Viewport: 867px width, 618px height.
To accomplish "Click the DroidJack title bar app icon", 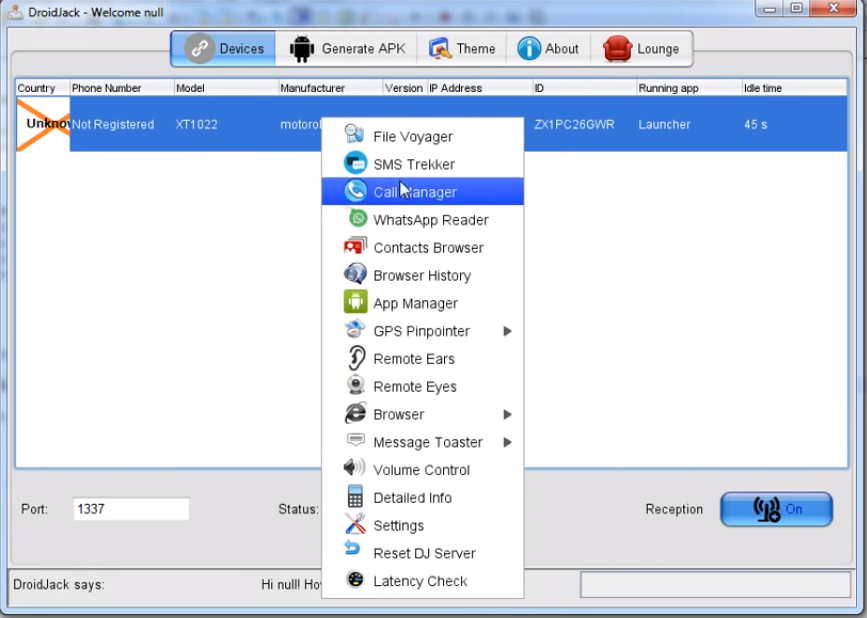I will click(x=15, y=11).
